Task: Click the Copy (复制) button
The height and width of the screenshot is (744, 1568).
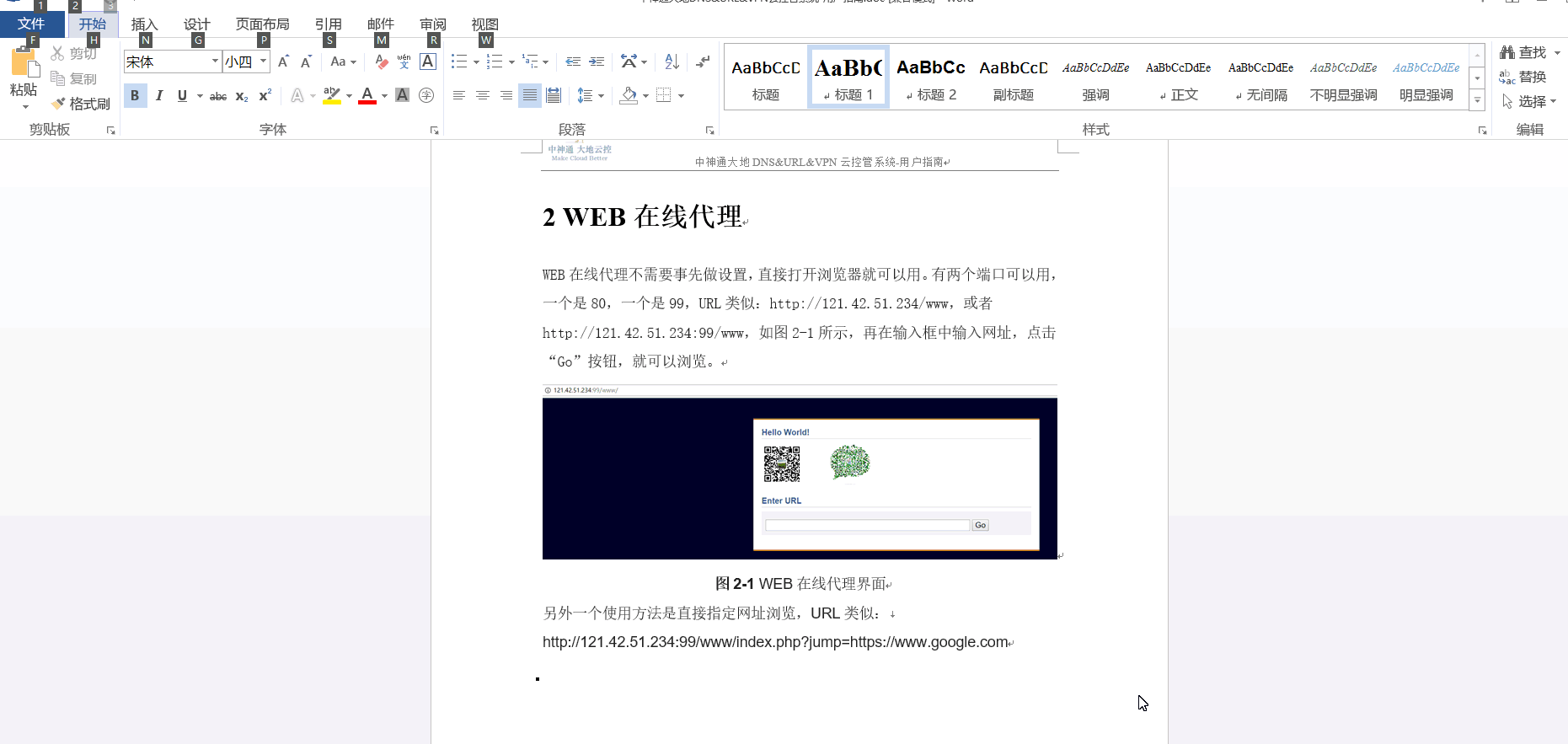Action: coord(73,78)
